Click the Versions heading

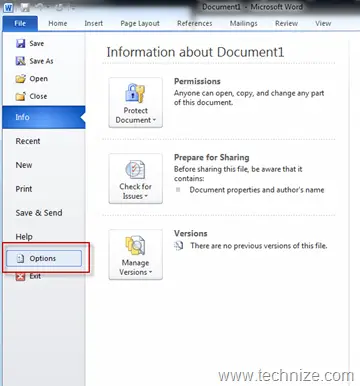191,233
